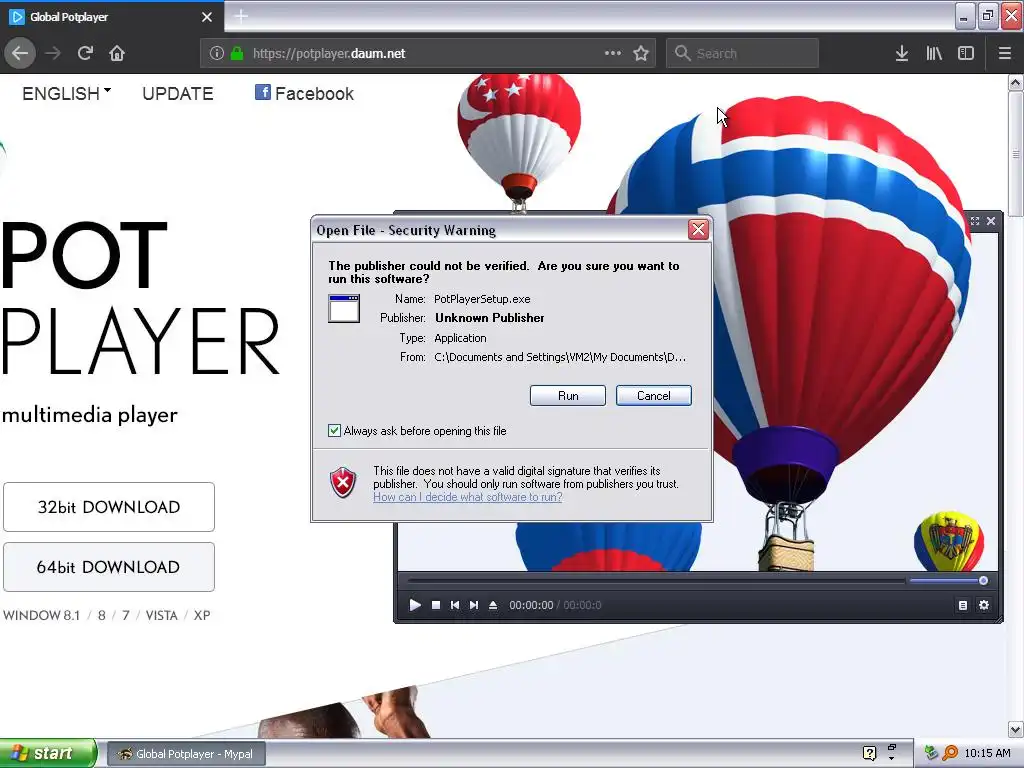Close the Security Warning dialog

[698, 229]
